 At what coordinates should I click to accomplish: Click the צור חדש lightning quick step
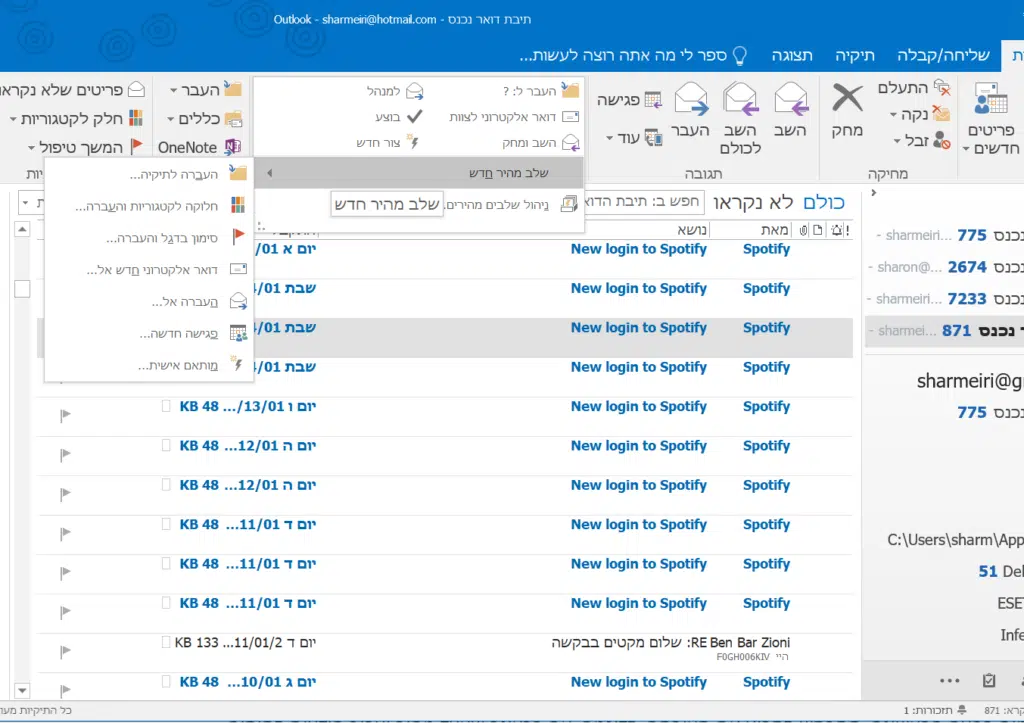tap(389, 142)
